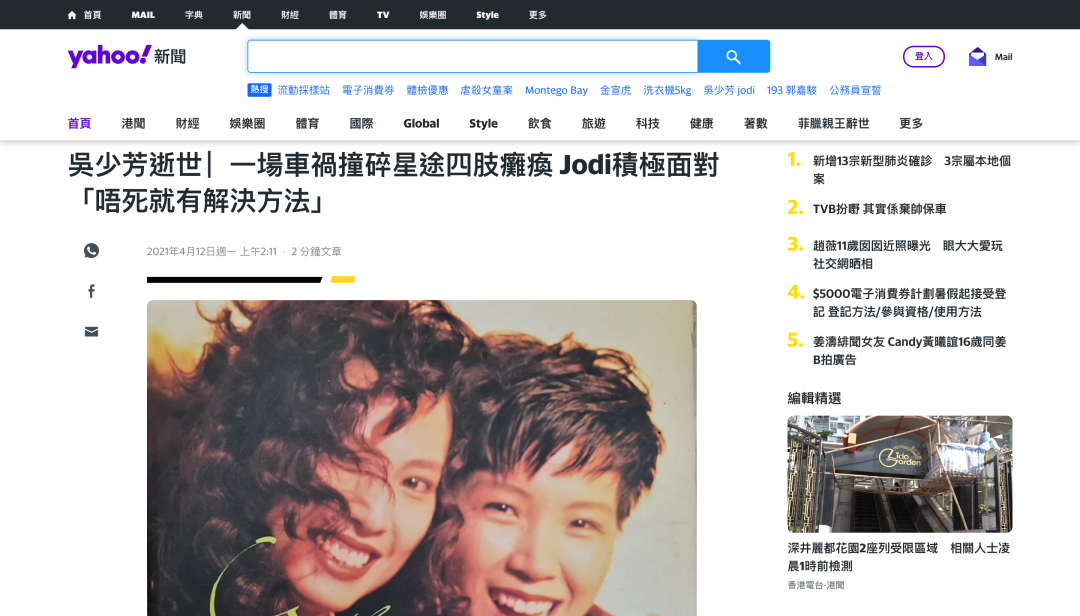Open MAIL in top navigation bar
The height and width of the screenshot is (616, 1080).
tap(143, 15)
